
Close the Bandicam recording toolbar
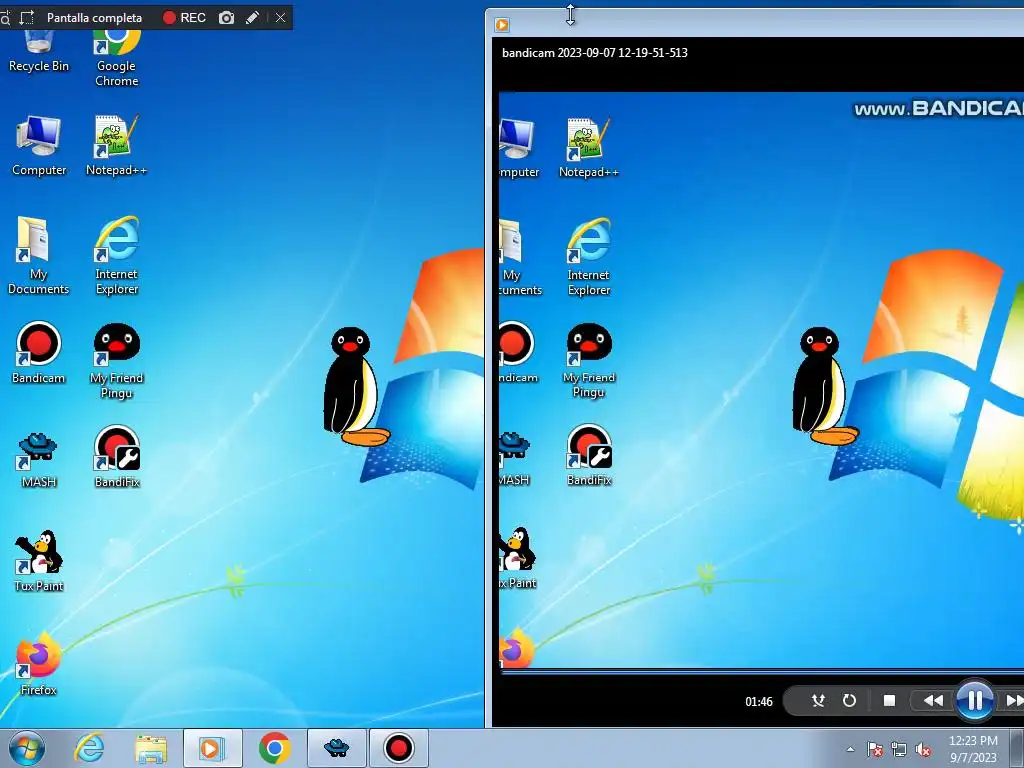(280, 18)
